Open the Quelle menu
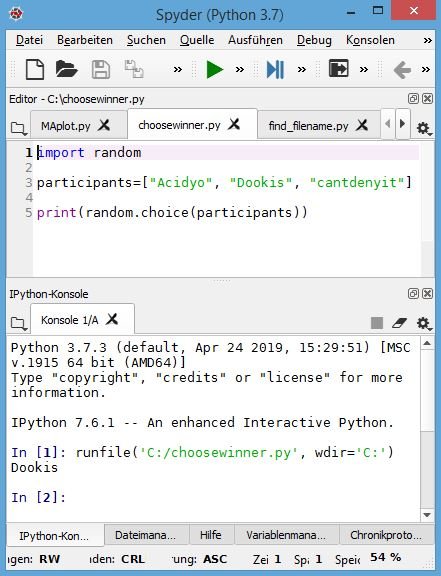This screenshot has height=576, width=441. pyautogui.click(x=197, y=40)
